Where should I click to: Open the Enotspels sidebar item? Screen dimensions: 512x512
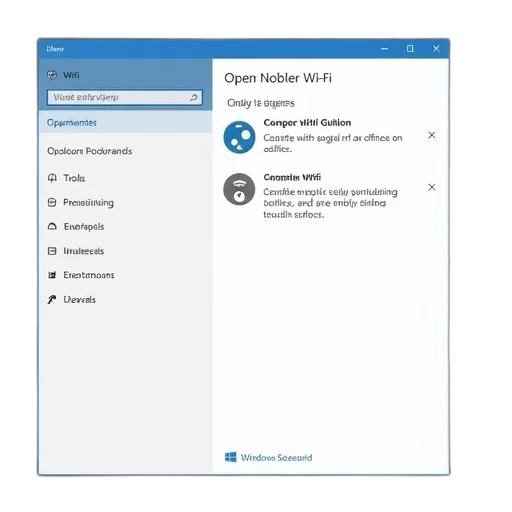coord(84,227)
